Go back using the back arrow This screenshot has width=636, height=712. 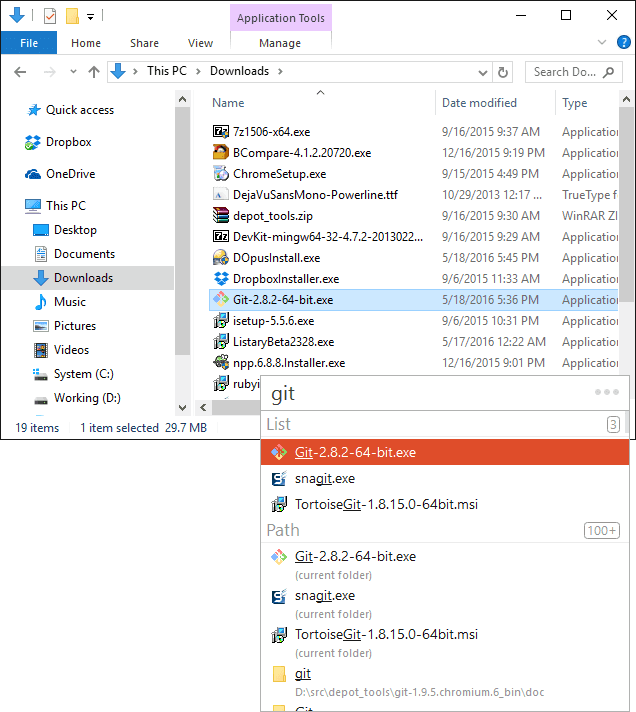[x=20, y=72]
